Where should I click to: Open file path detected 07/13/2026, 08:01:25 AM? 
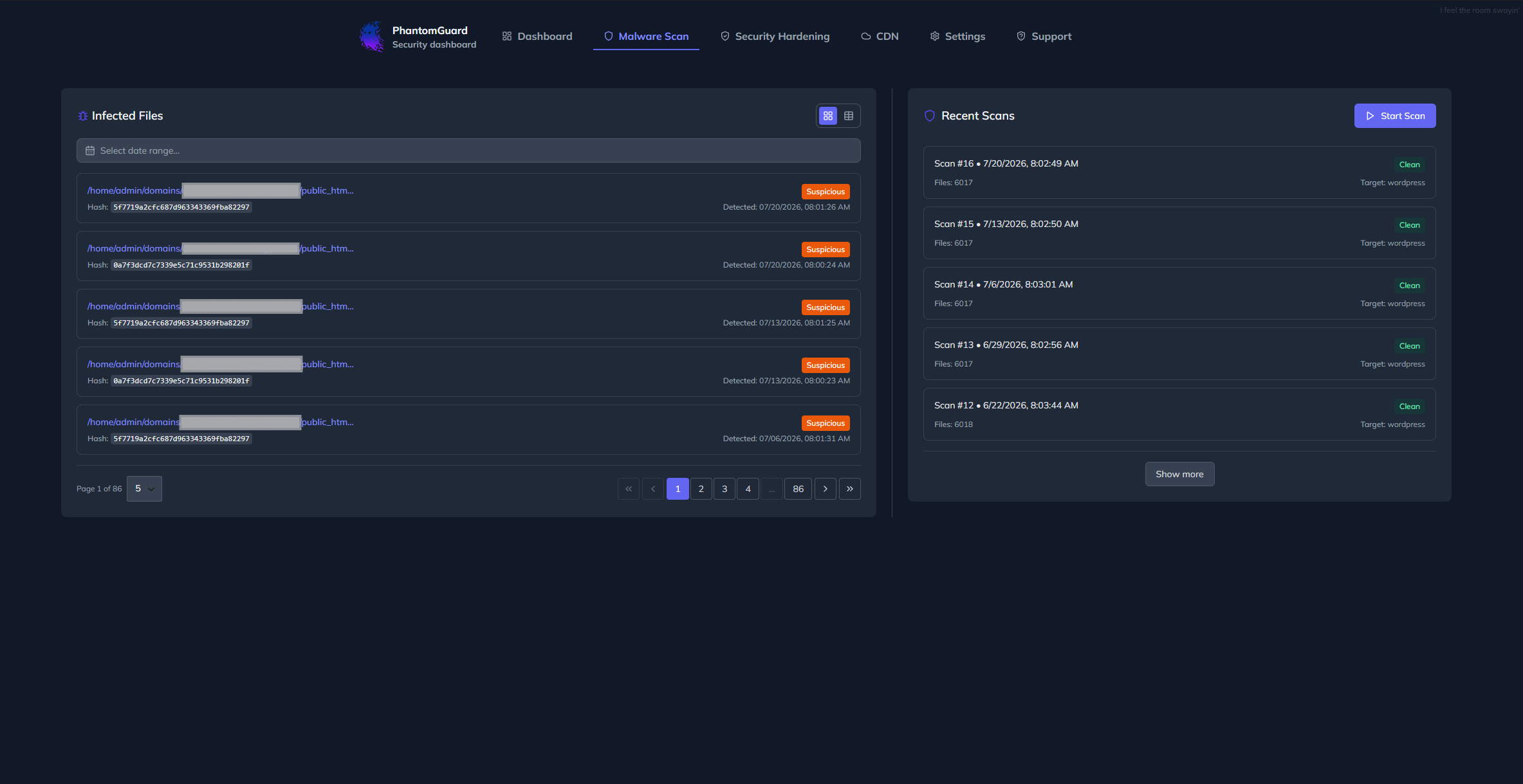(x=221, y=306)
